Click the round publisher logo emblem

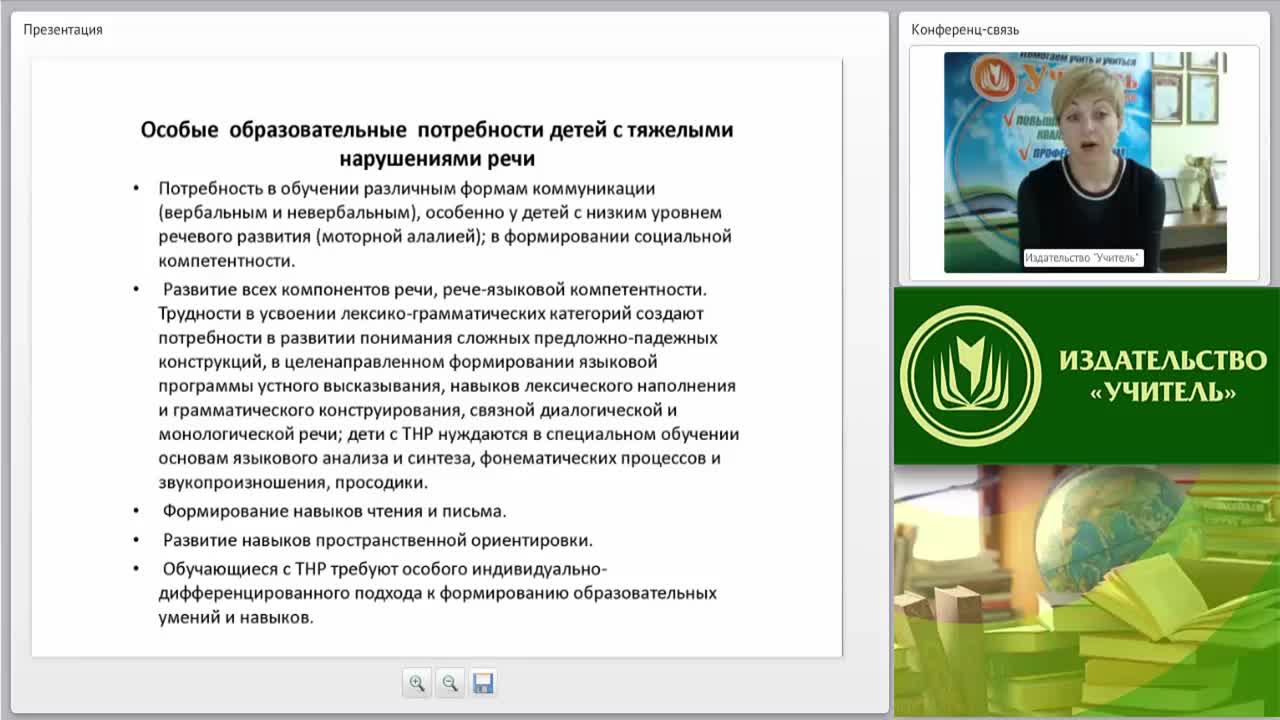click(970, 376)
